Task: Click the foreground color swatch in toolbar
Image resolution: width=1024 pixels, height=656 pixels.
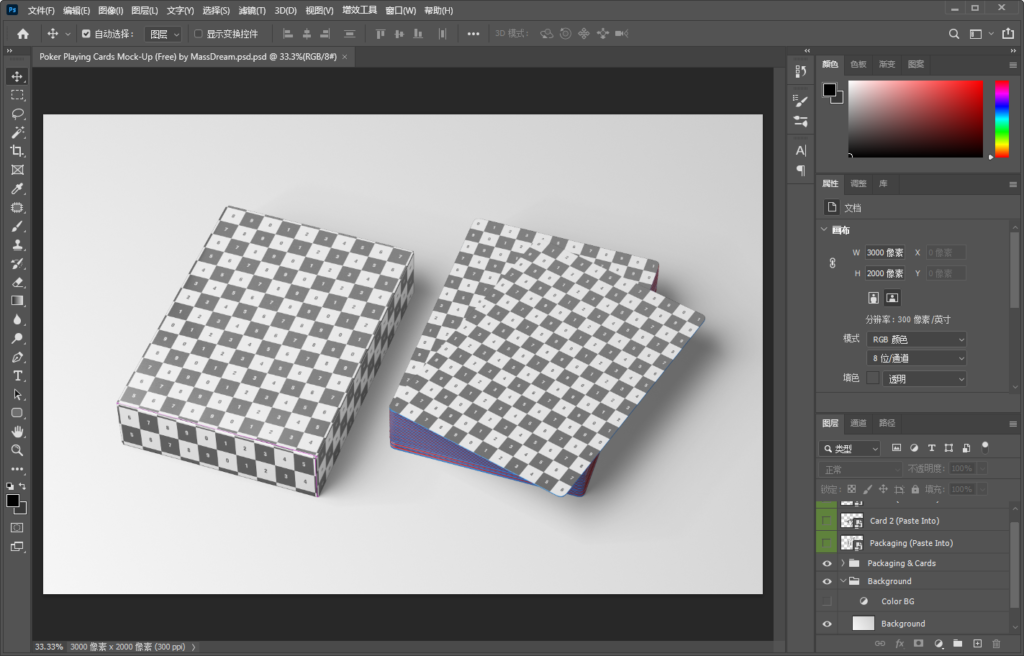Action: tap(13, 501)
